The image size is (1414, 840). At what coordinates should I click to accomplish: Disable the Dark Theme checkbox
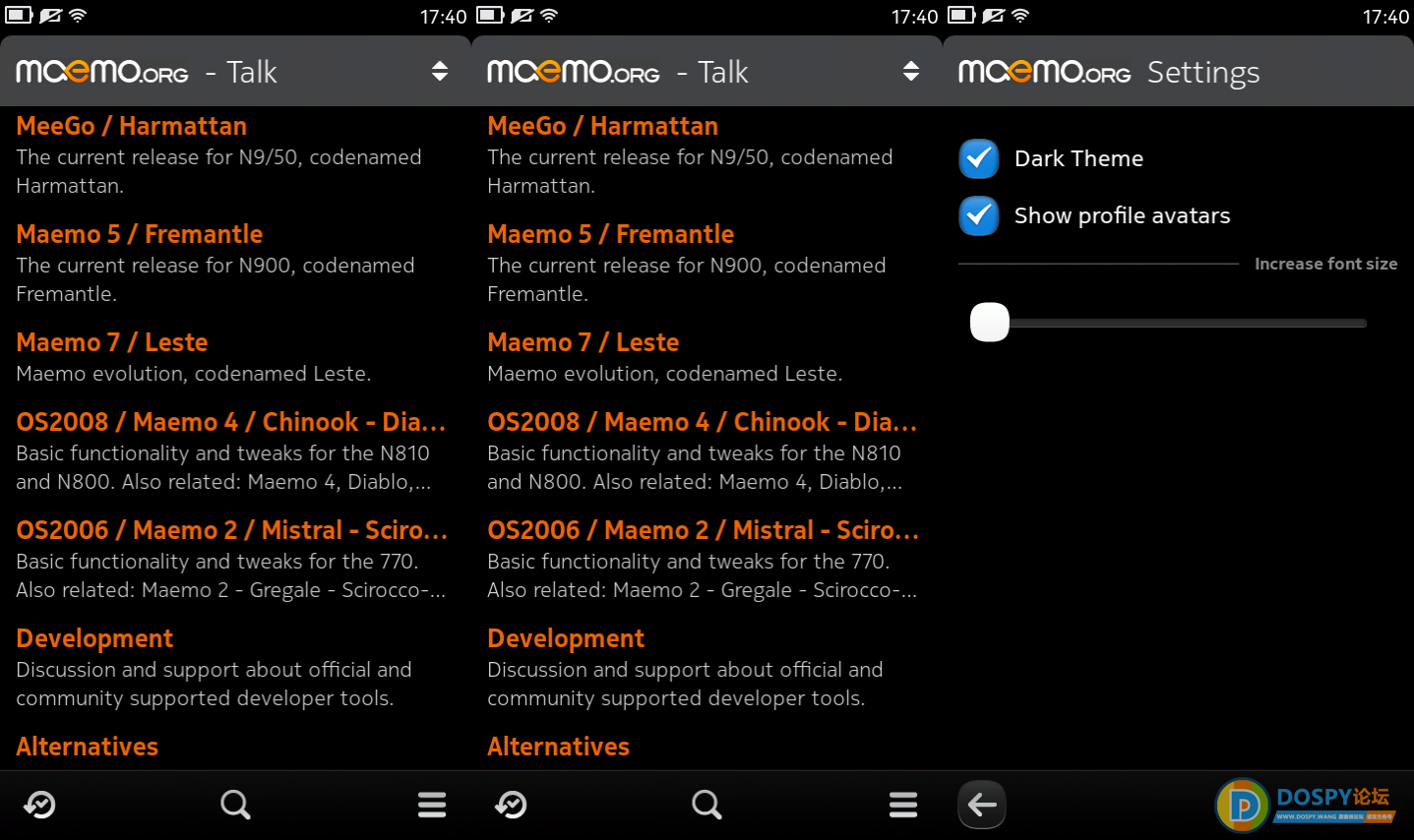tap(979, 158)
